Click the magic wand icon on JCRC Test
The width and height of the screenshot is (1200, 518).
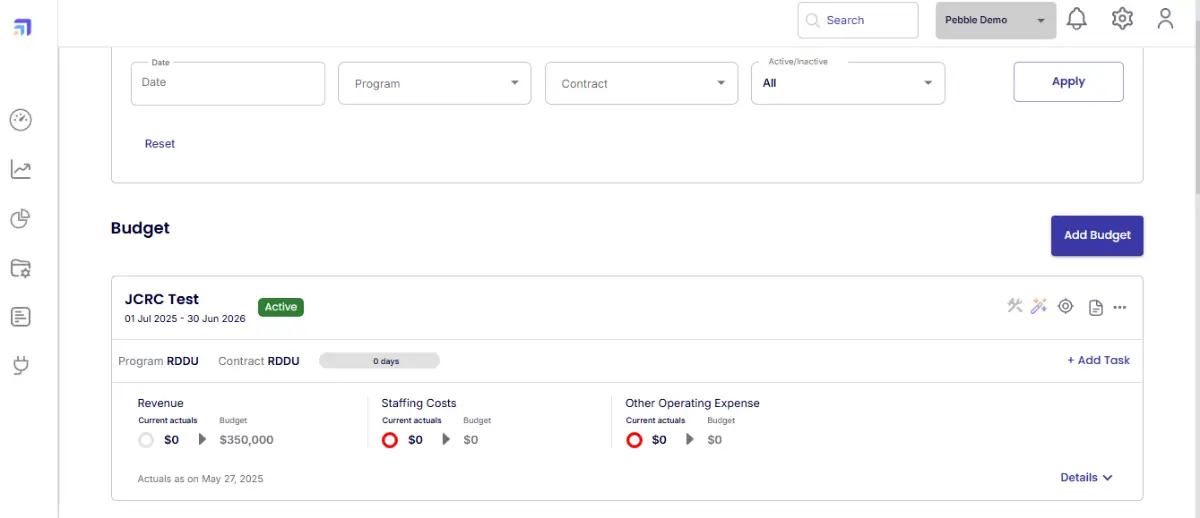point(1039,306)
